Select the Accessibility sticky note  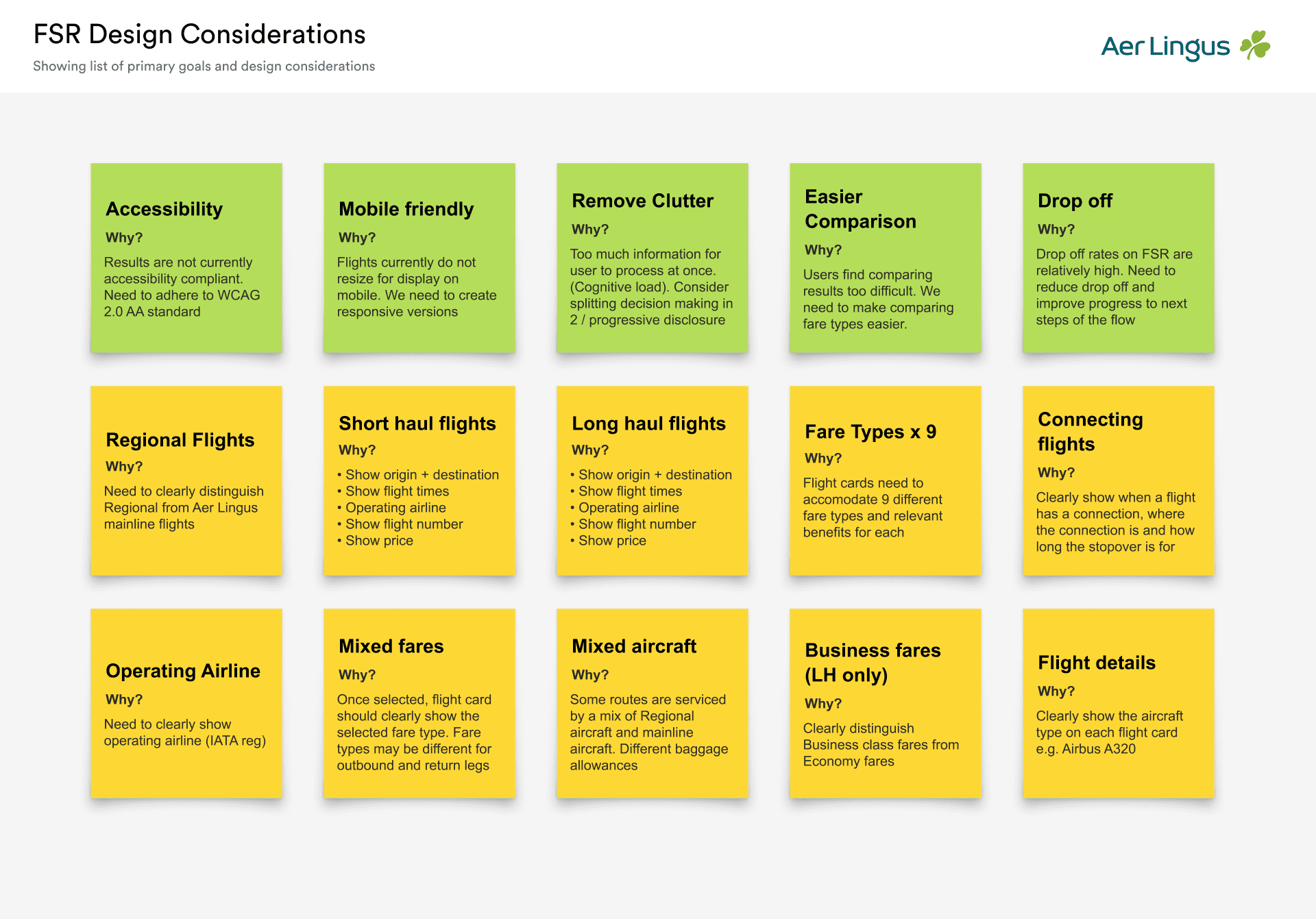tap(186, 258)
